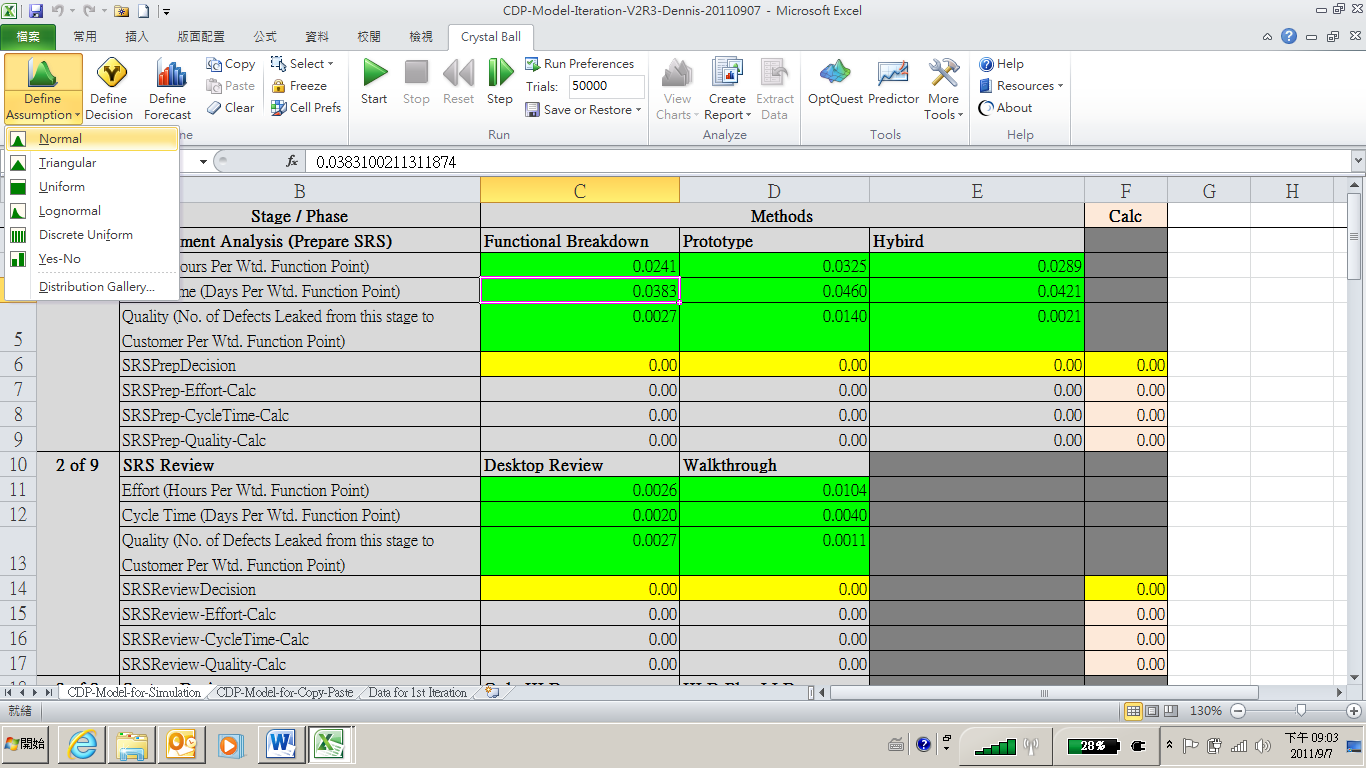Click the Extract Data icon
This screenshot has height=768, width=1366.
pos(775,89)
